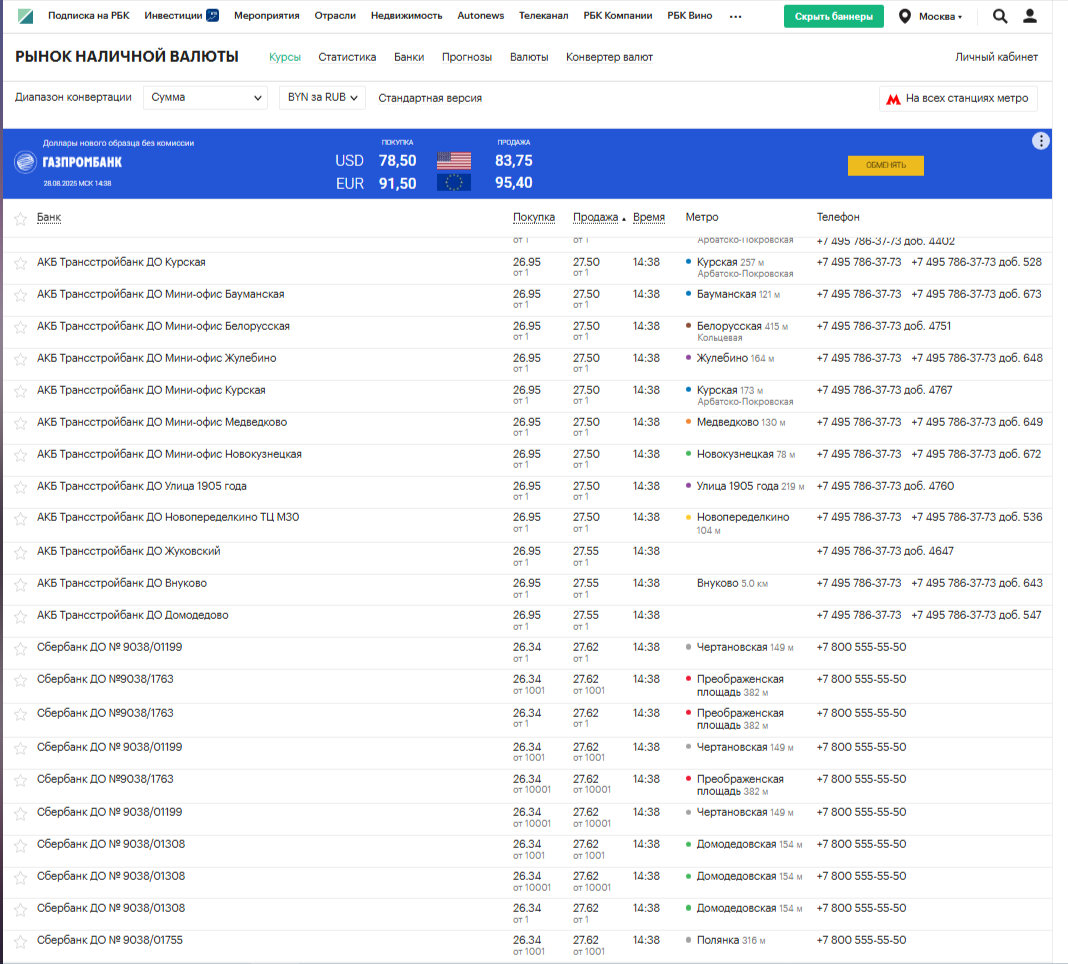Open the Gazprombank banner options dots
The height and width of the screenshot is (964, 1068).
1040,141
